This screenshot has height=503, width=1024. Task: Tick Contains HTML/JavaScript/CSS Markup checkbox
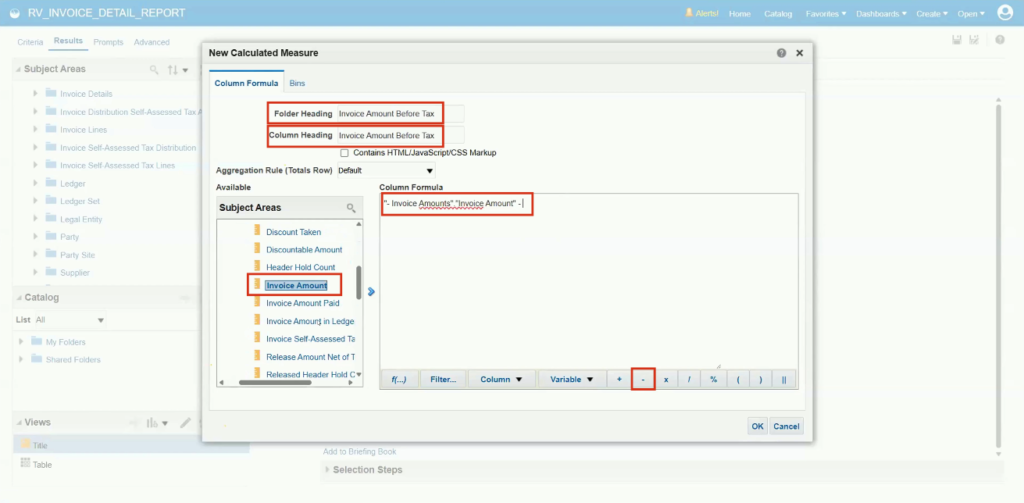point(344,153)
